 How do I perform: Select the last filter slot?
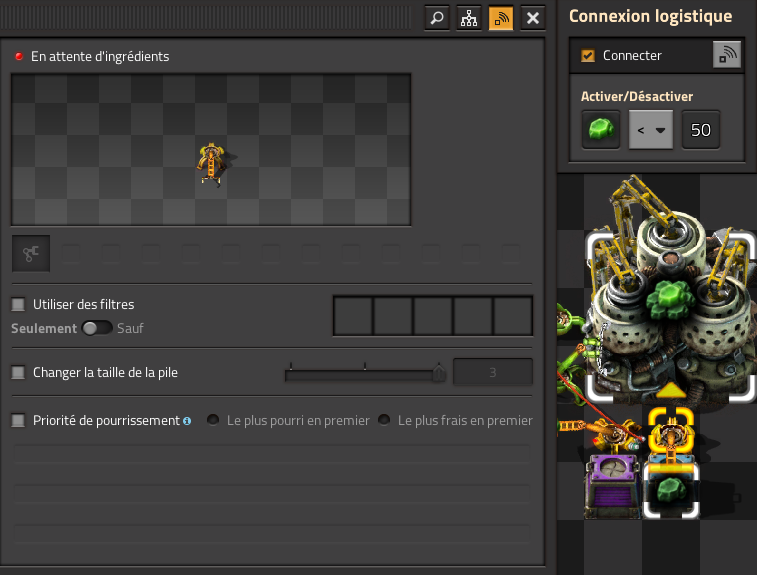pyautogui.click(x=513, y=316)
